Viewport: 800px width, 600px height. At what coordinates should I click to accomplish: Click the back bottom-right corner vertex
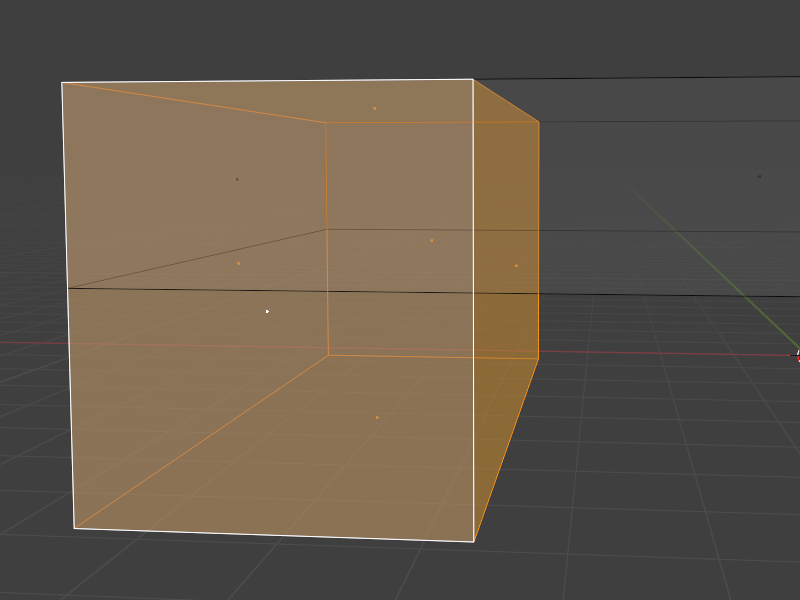click(x=539, y=358)
